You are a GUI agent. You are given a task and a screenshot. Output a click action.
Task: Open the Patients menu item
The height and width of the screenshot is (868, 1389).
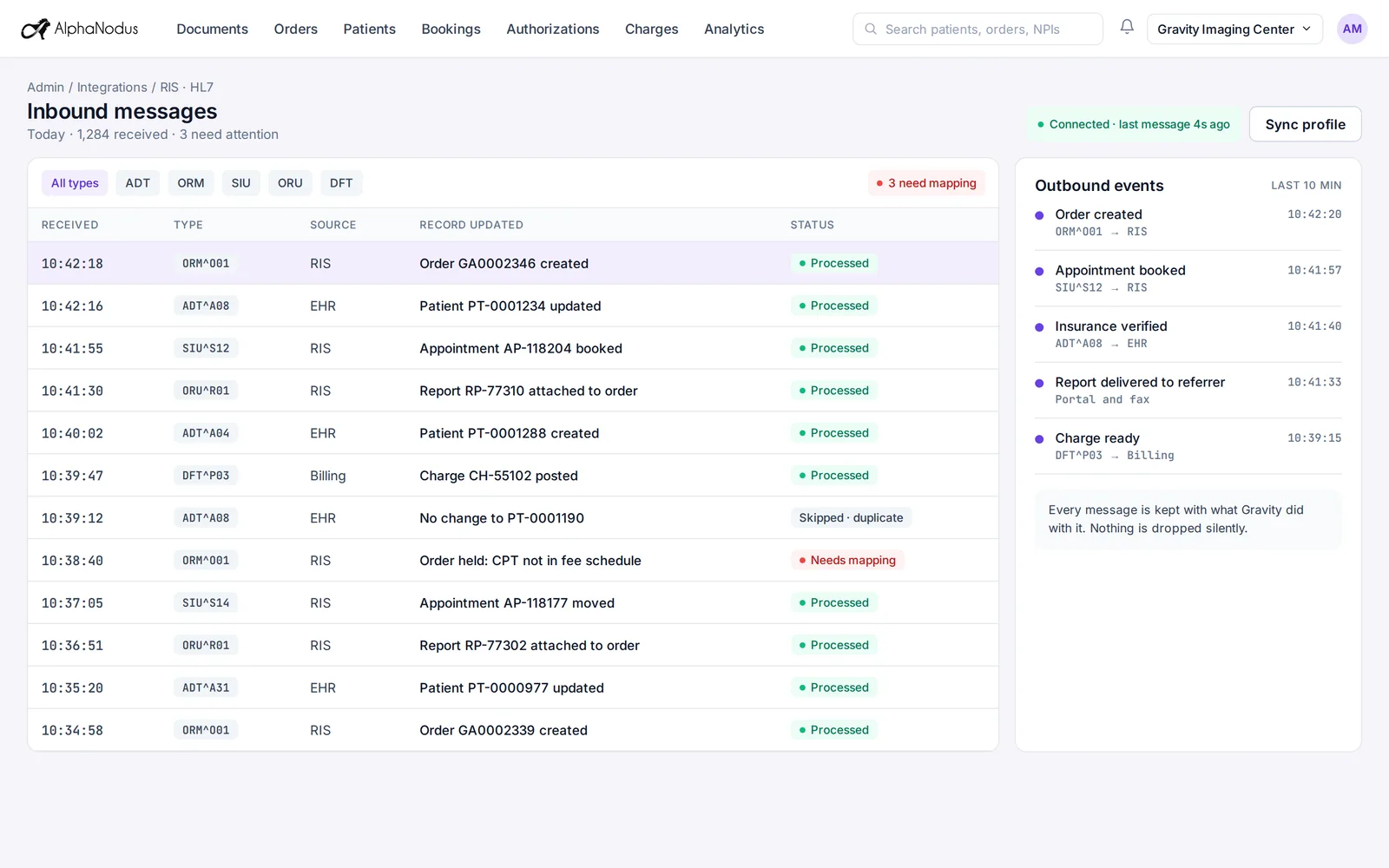pyautogui.click(x=369, y=29)
